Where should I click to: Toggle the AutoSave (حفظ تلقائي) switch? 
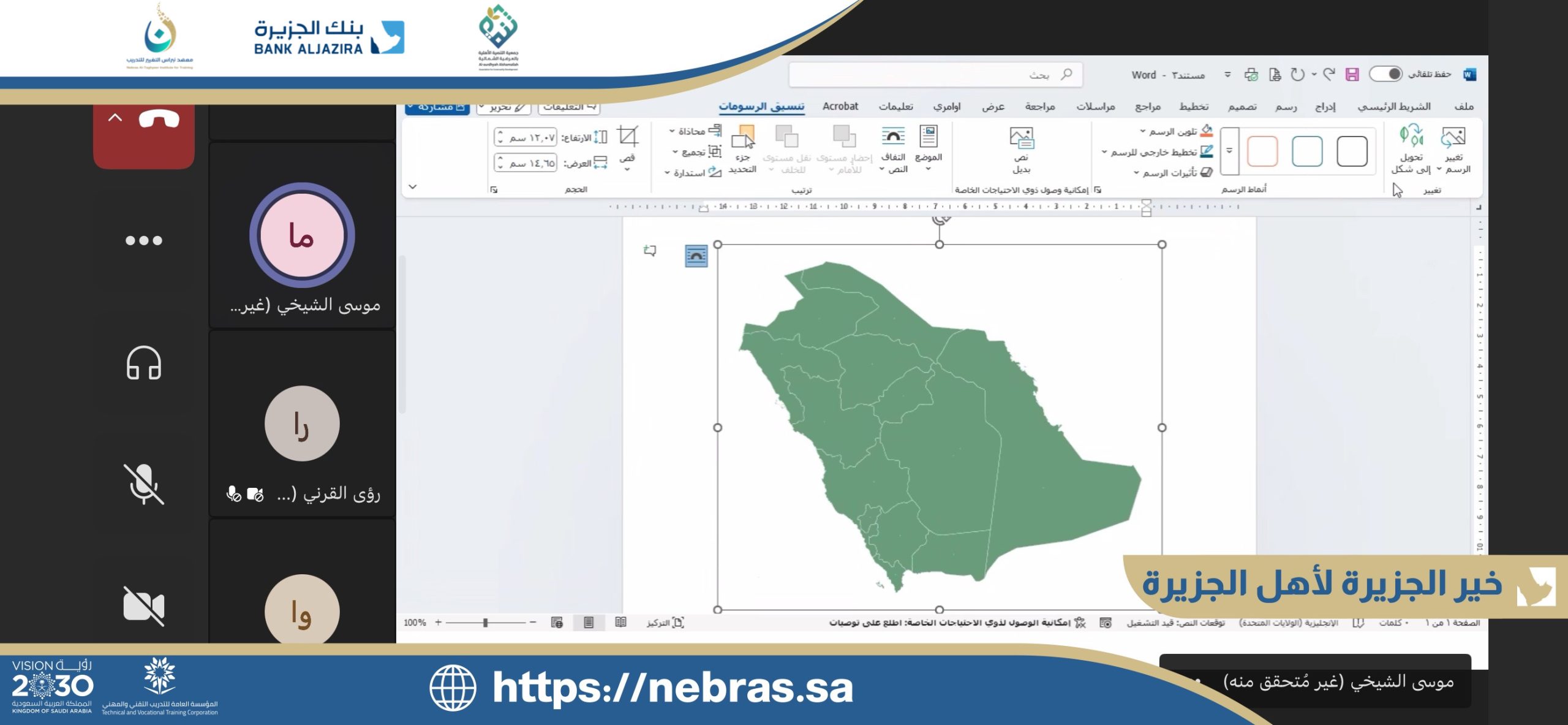[x=1385, y=74]
